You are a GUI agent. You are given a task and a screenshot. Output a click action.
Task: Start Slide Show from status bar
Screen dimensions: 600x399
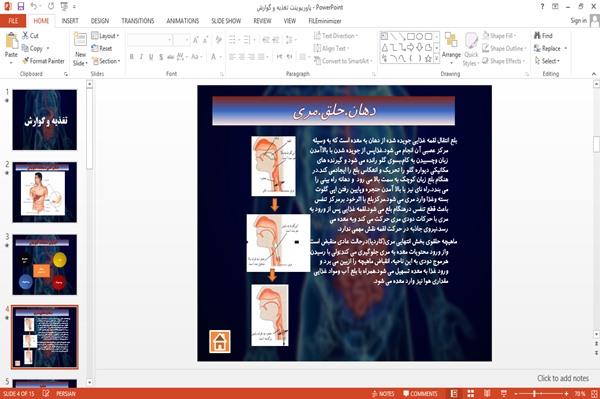[504, 394]
